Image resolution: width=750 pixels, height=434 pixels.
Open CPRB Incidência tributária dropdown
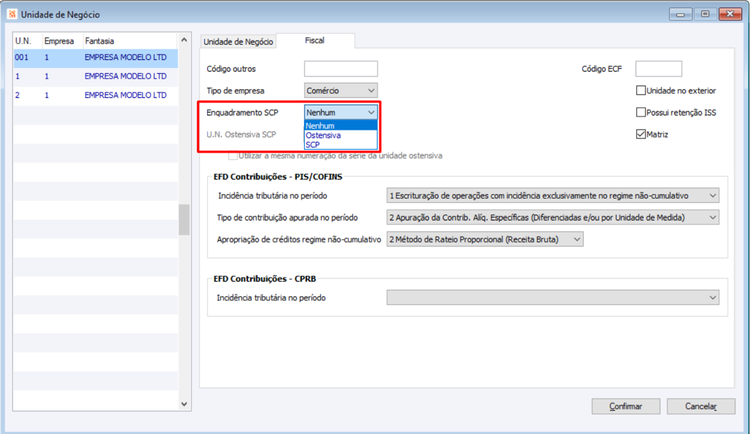point(552,298)
